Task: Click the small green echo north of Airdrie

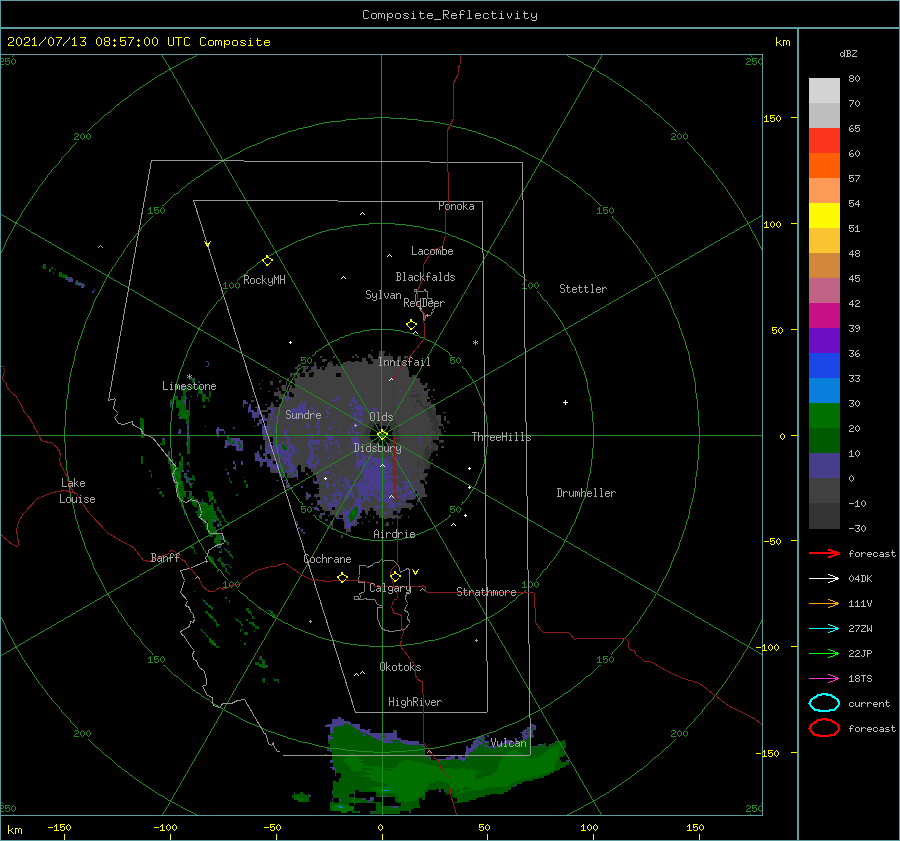Action: 353,514
